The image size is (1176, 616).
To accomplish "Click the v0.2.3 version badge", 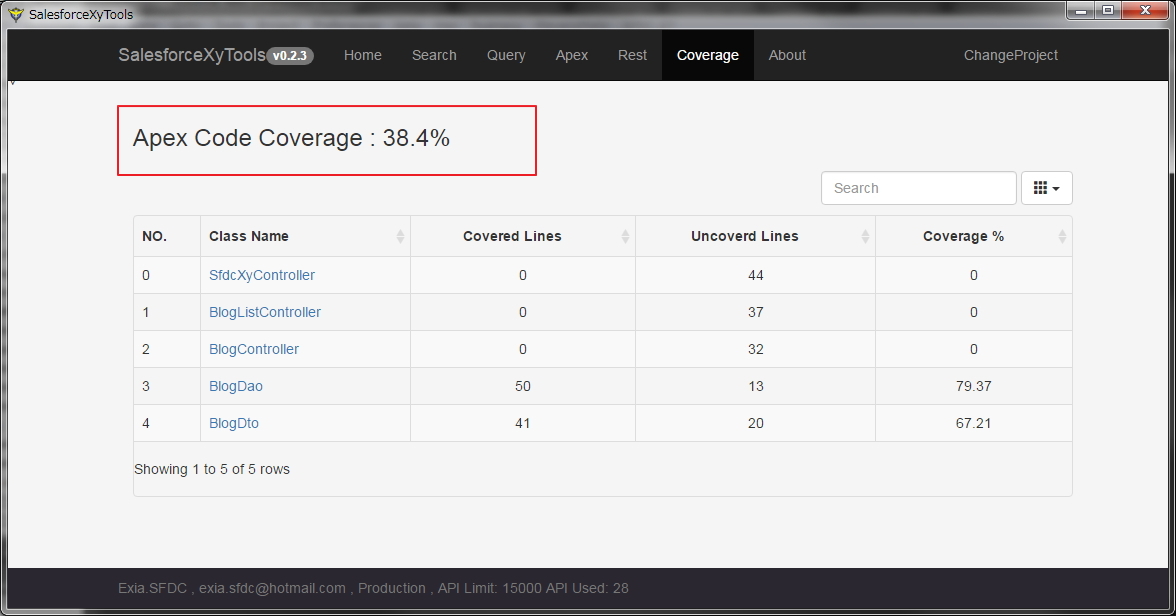I will pos(290,56).
